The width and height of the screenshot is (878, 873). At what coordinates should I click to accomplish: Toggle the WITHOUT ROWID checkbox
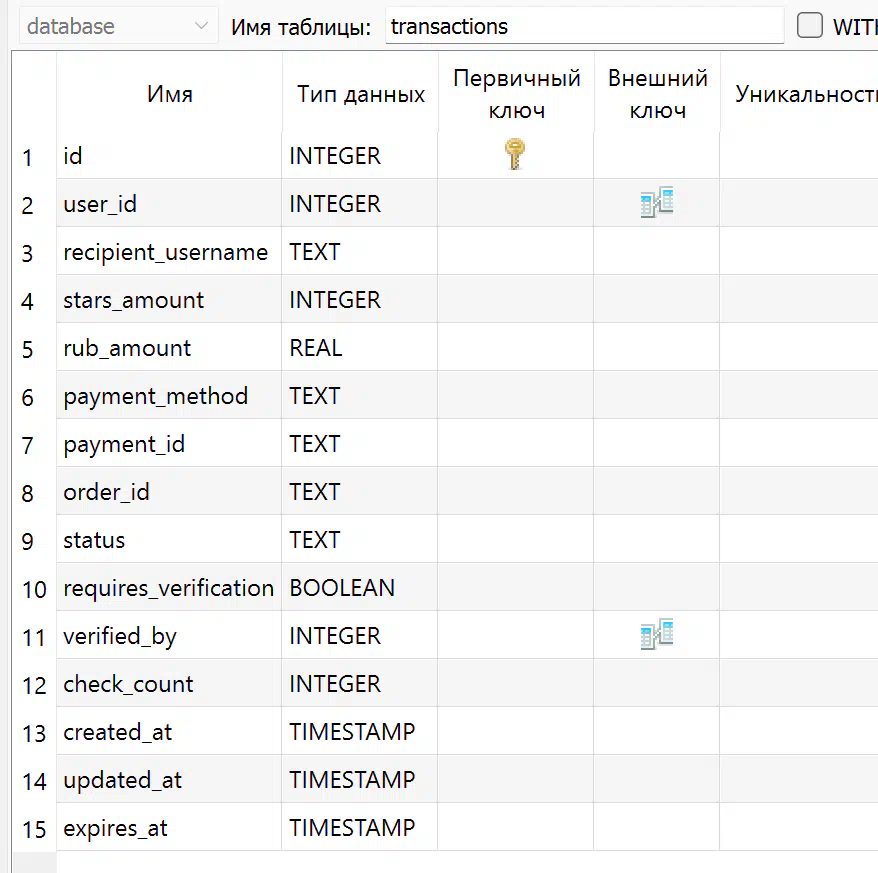[x=810, y=26]
